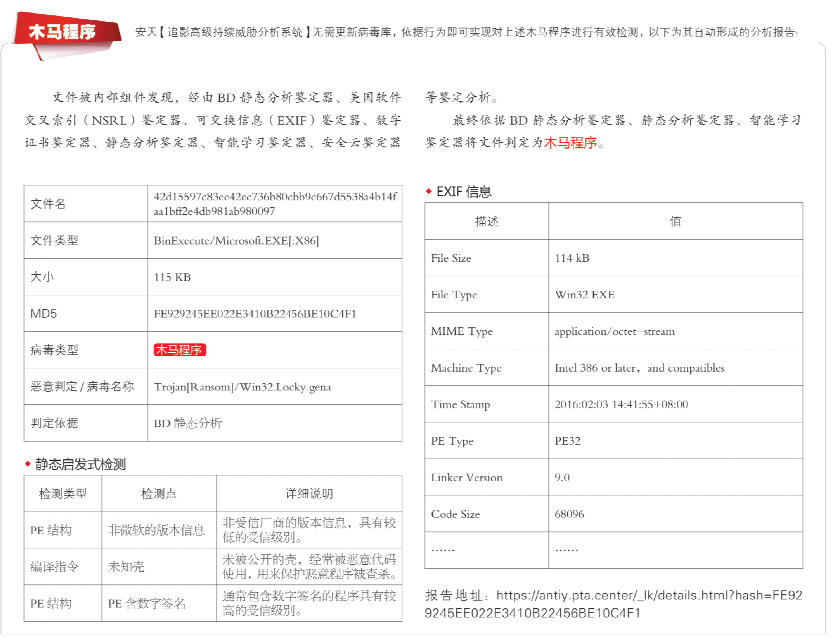Click PE 结构 in the PE 含数字签名 row
836x639 pixels.
51,603
